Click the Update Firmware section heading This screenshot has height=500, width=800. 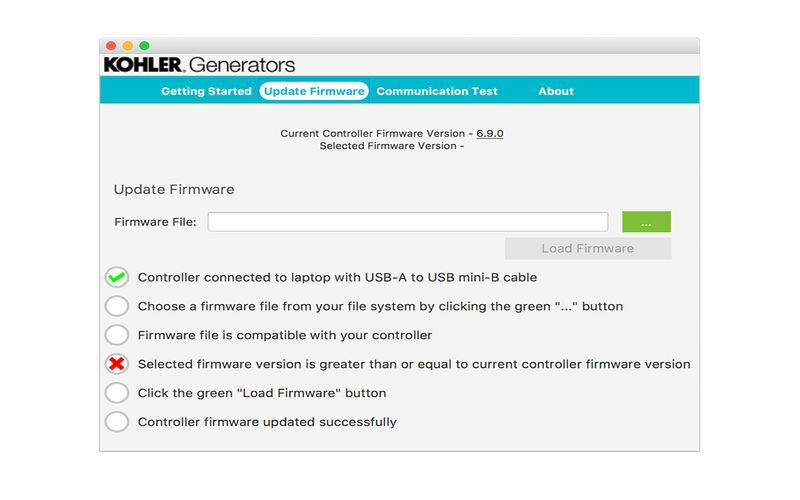(174, 189)
